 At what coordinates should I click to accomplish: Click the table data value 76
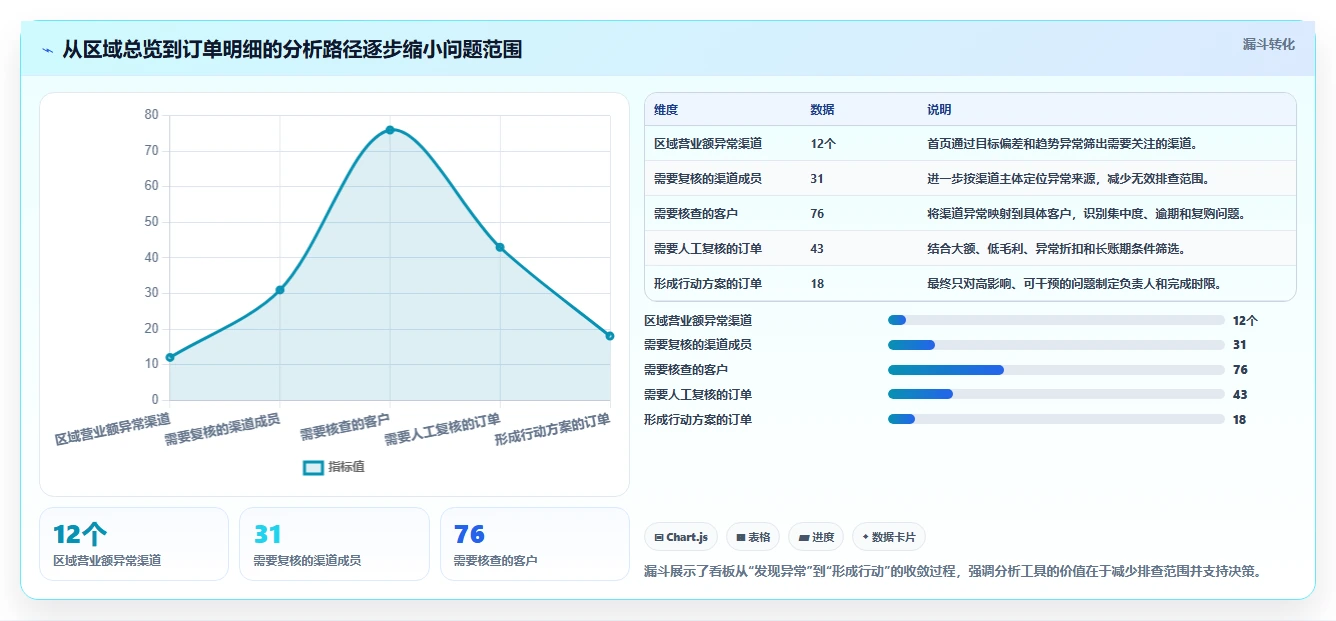818,214
